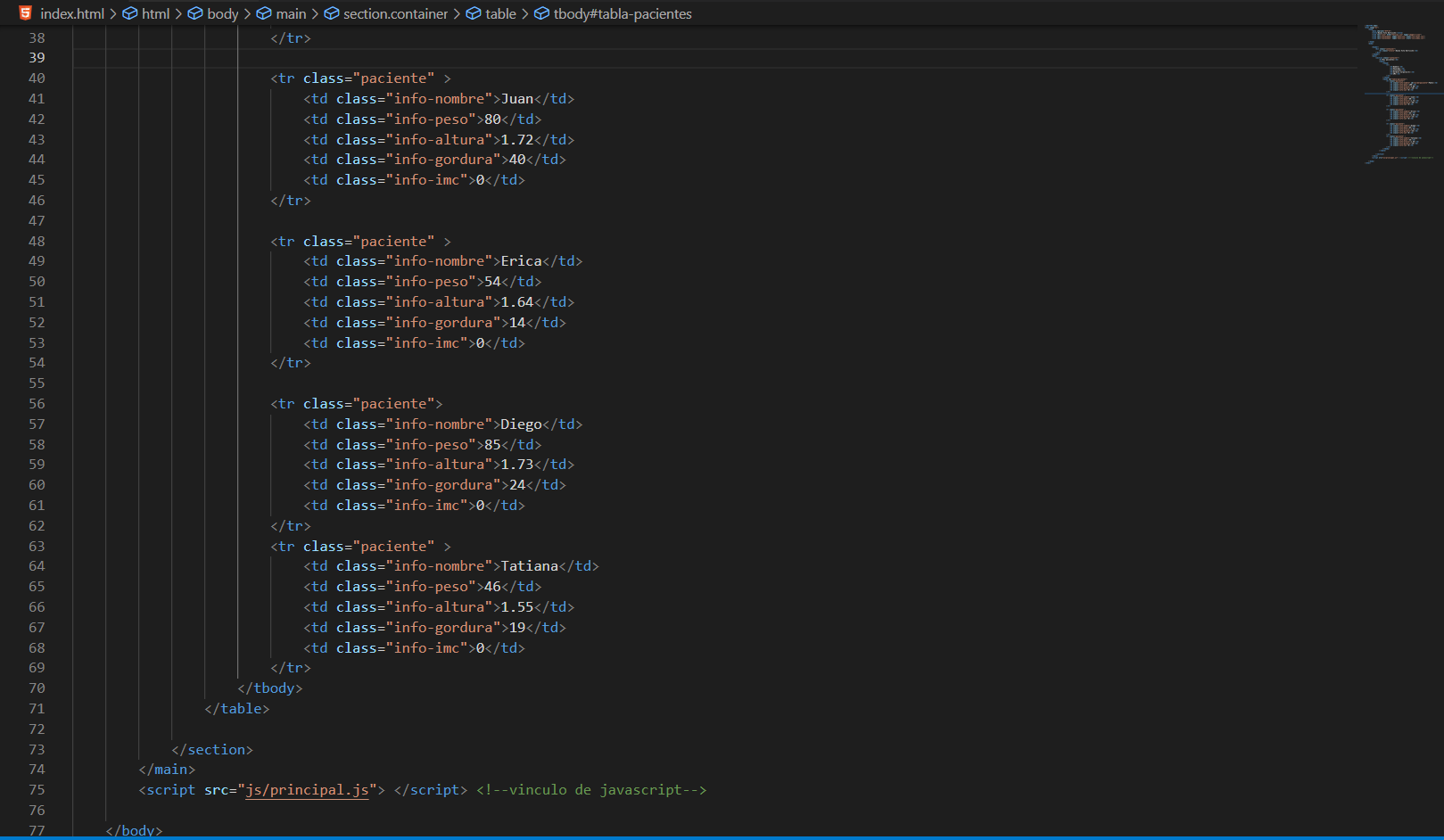This screenshot has height=840, width=1444.
Task: Select the html breadcrumb segment
Action: click(155, 14)
